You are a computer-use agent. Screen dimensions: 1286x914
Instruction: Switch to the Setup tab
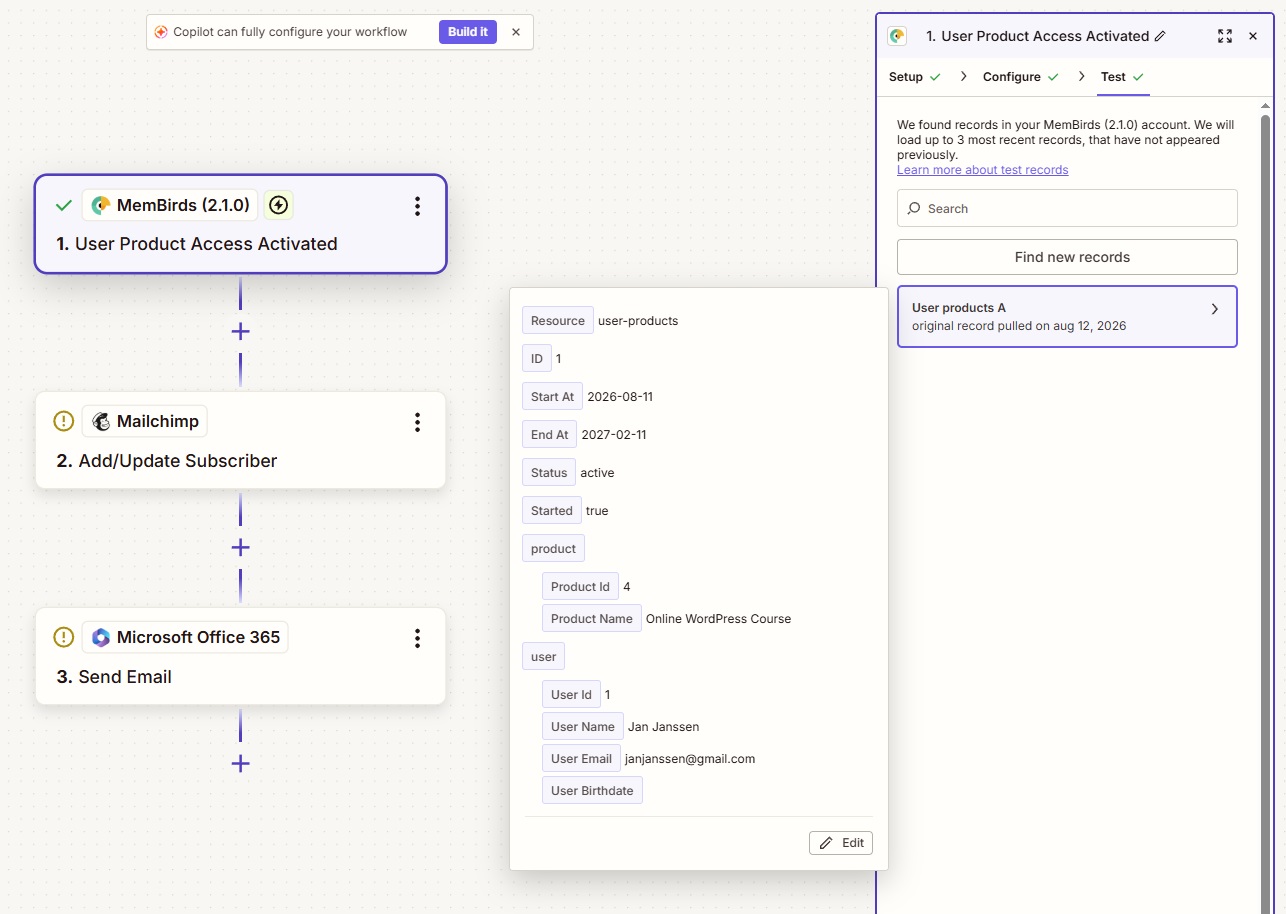914,77
